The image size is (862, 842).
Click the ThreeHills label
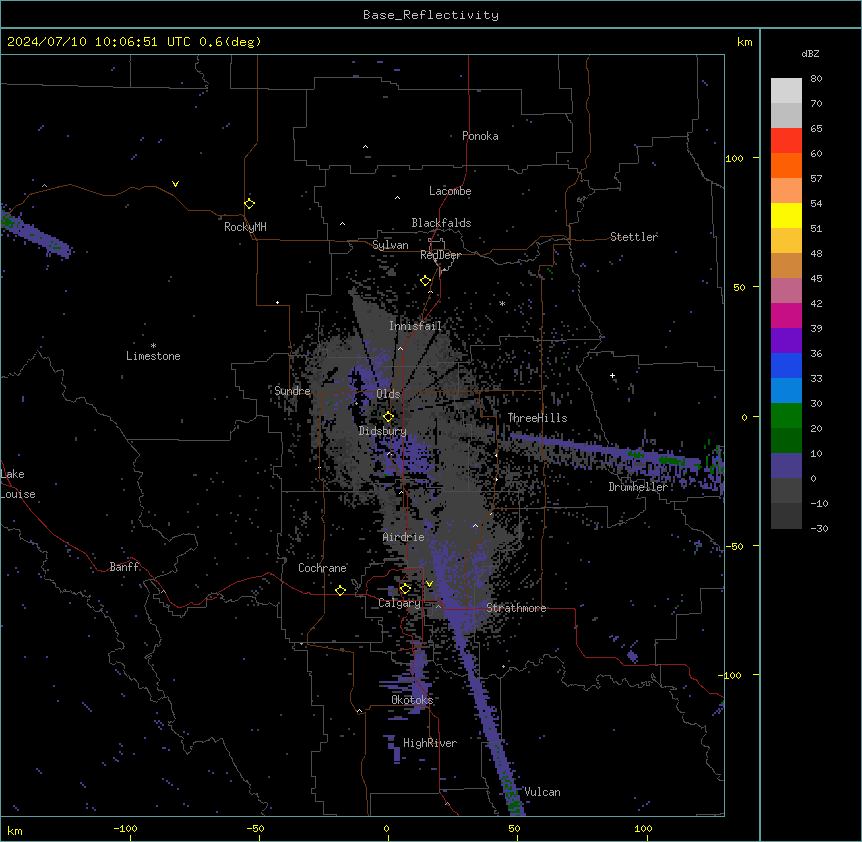(538, 418)
